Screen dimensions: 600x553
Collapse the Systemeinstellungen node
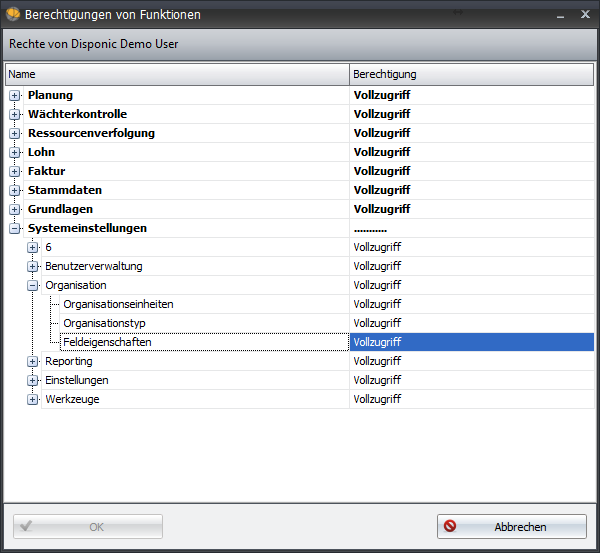pos(15,228)
